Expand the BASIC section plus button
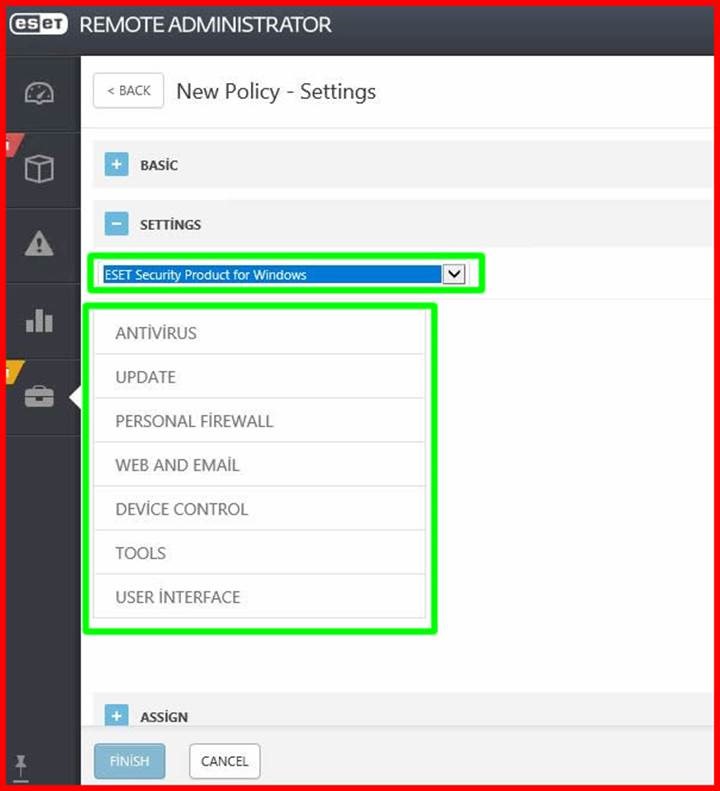 coord(117,164)
